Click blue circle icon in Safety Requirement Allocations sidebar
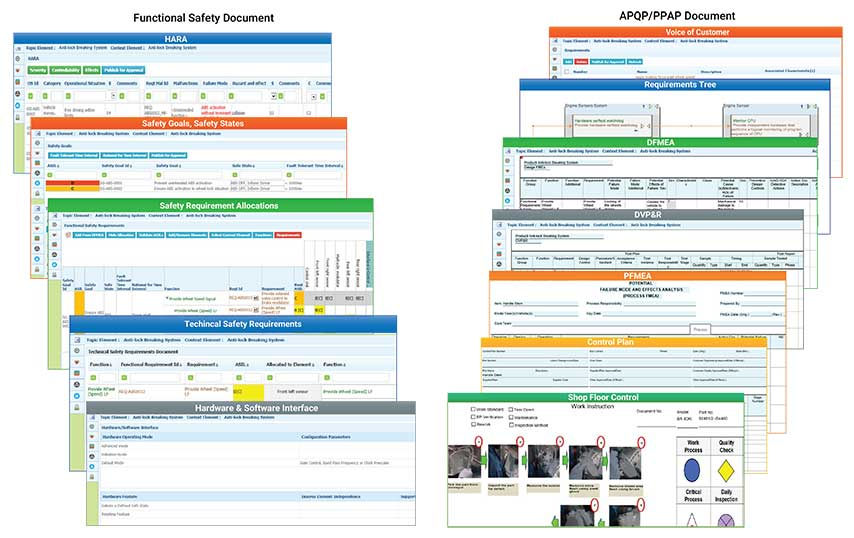Viewport: 854px width, 538px height. [x=54, y=265]
